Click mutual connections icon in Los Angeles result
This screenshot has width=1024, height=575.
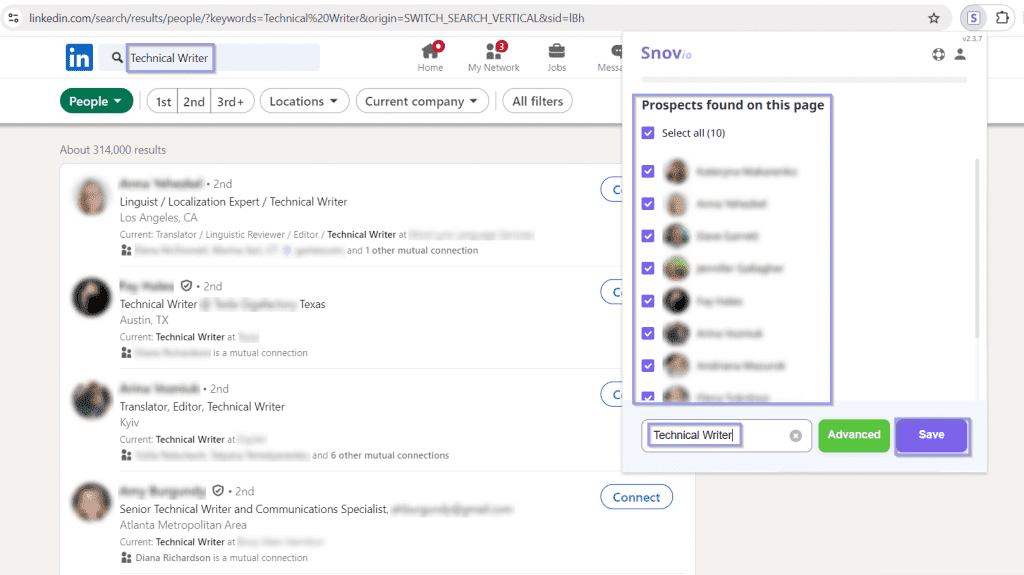(126, 250)
